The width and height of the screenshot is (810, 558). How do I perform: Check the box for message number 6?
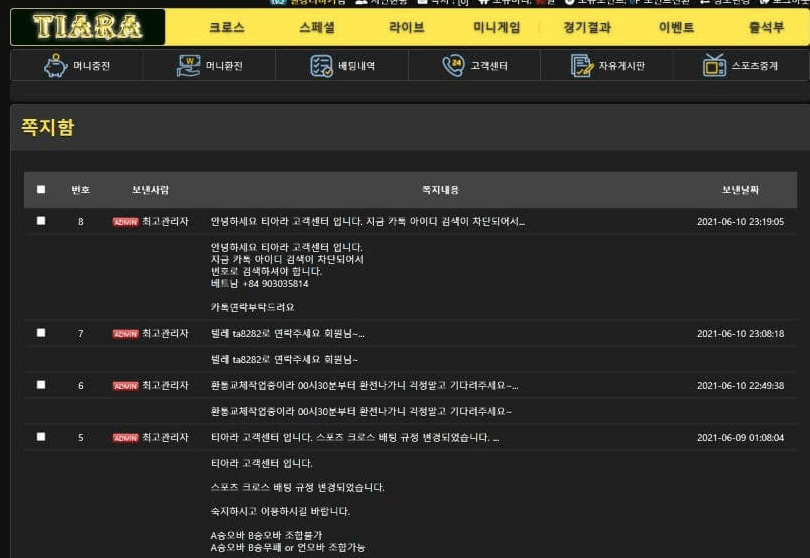pyautogui.click(x=41, y=384)
